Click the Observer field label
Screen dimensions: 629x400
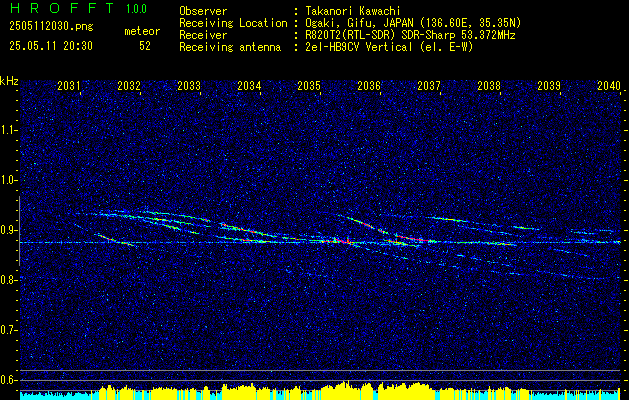(203, 11)
